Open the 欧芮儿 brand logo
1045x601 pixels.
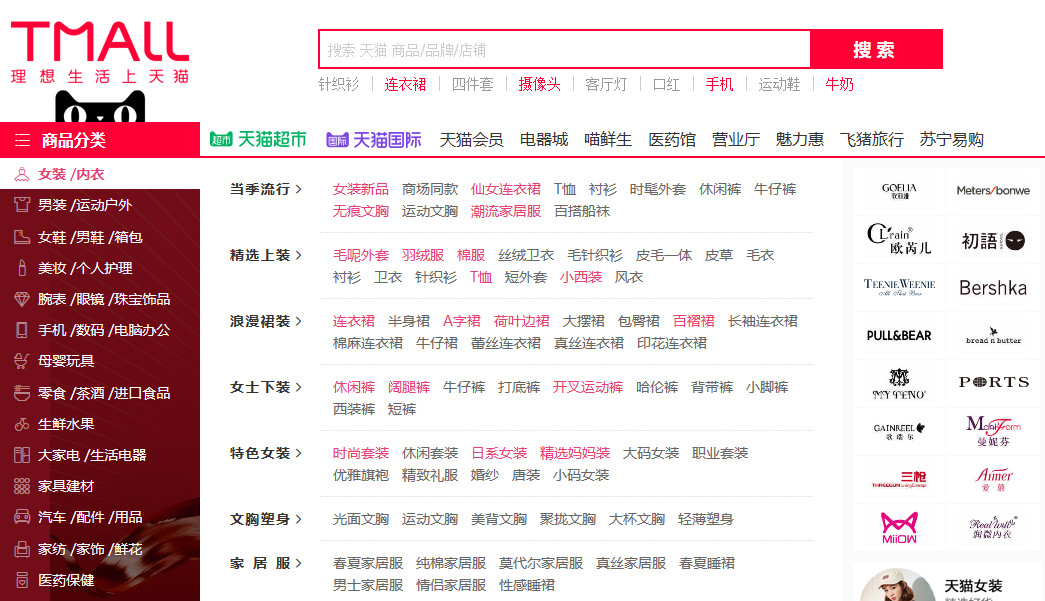click(899, 240)
